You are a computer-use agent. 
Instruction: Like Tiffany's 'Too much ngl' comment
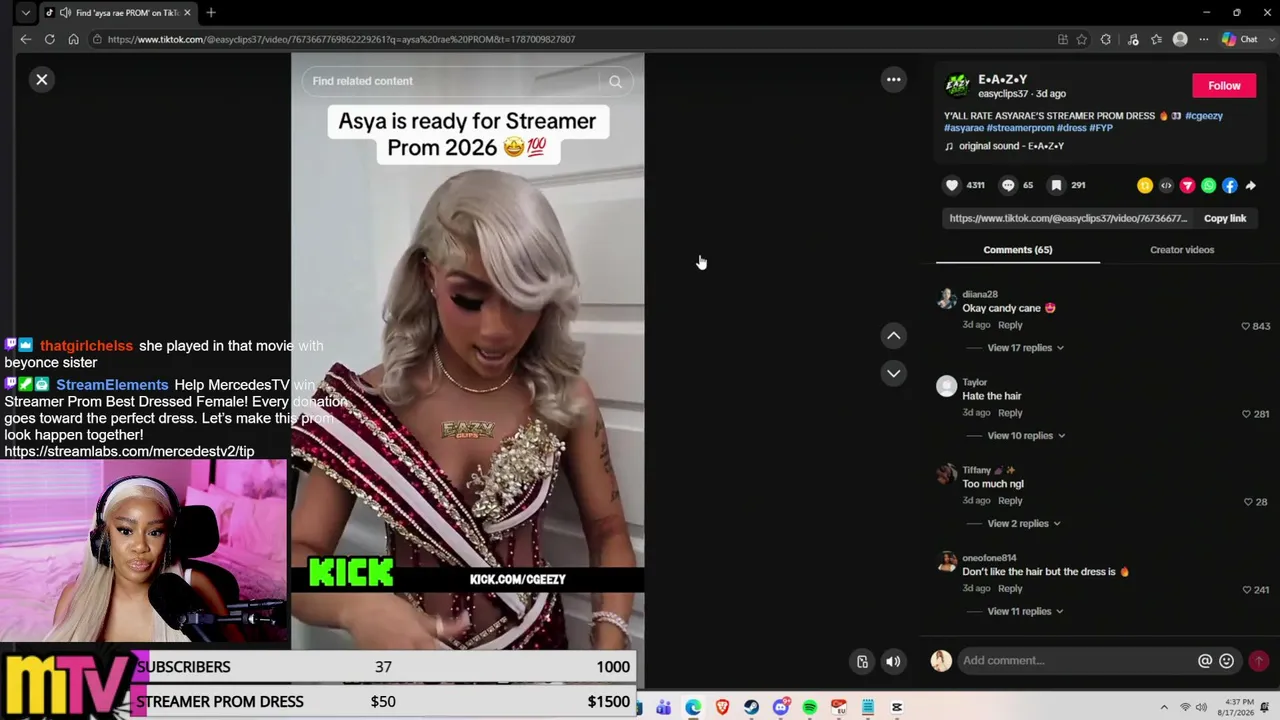click(x=1248, y=502)
